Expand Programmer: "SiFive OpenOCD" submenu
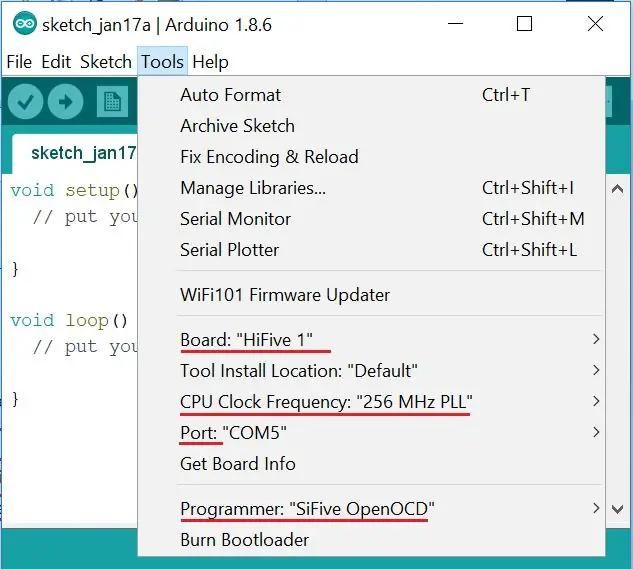This screenshot has height=569, width=633. (371, 509)
